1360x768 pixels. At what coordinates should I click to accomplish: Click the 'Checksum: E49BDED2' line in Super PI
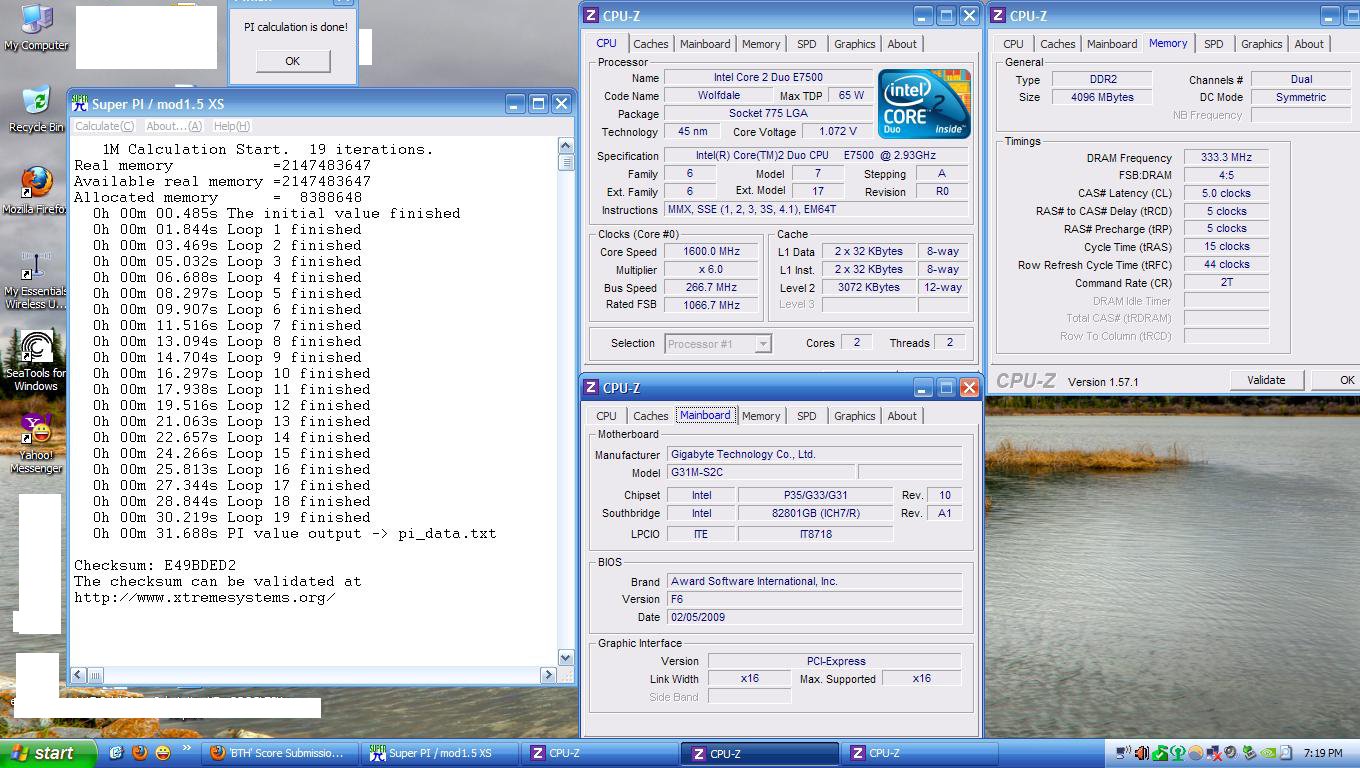pos(155,565)
